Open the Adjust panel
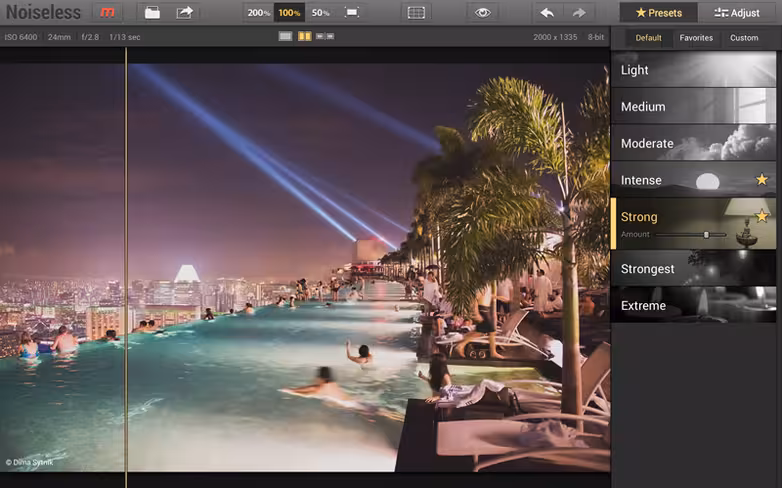Image resolution: width=782 pixels, height=488 pixels. point(737,12)
